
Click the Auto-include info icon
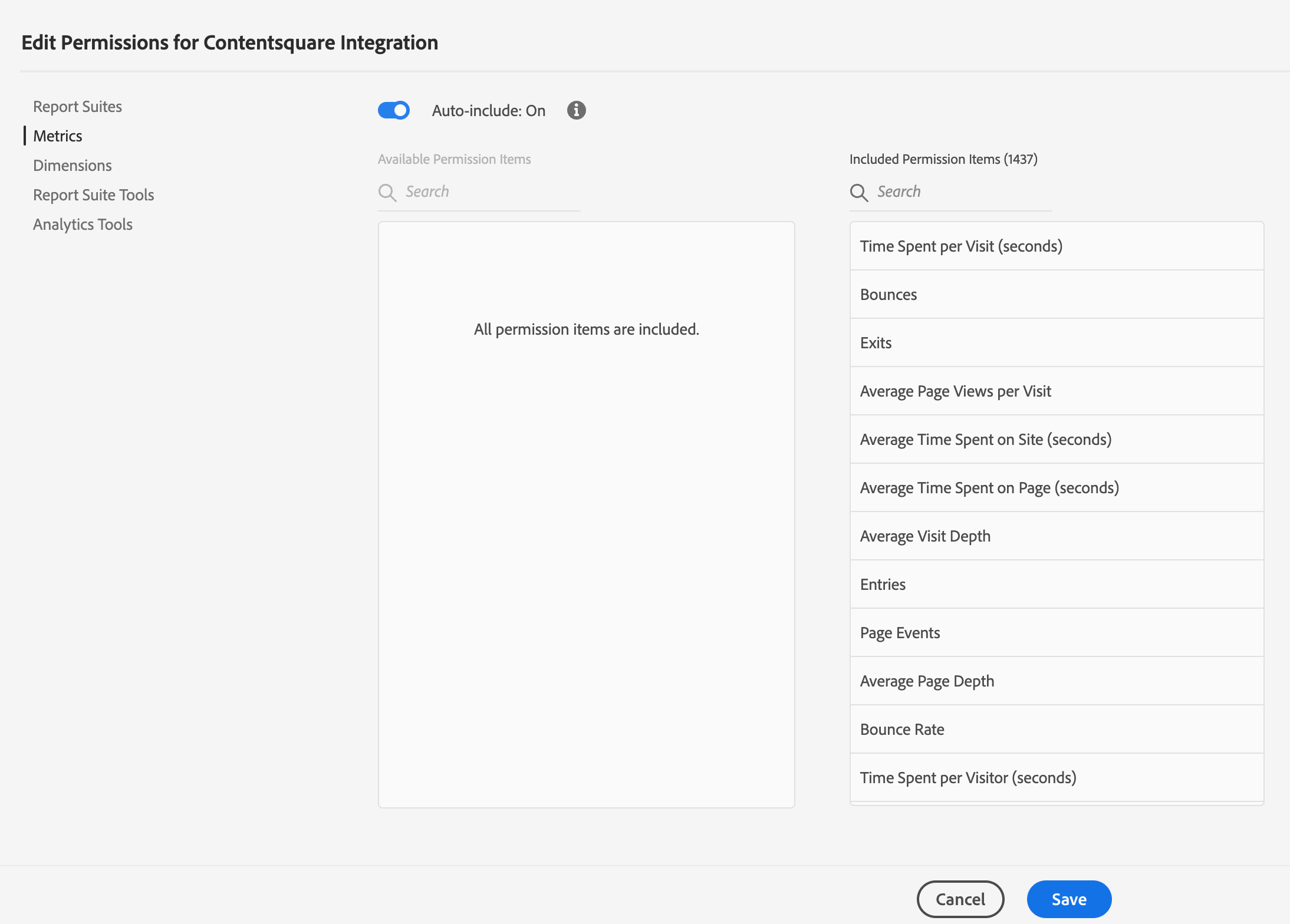pyautogui.click(x=577, y=110)
